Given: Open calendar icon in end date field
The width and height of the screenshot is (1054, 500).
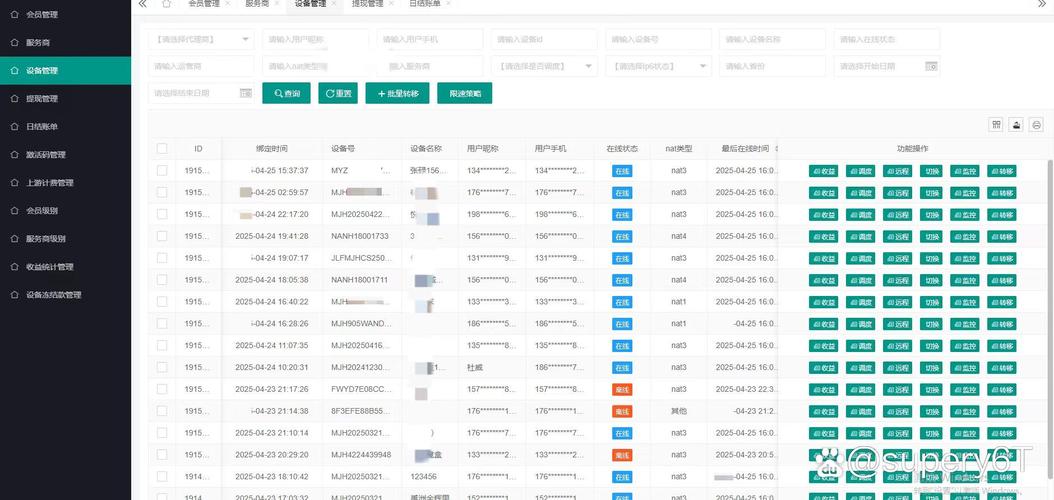Looking at the screenshot, I should (x=245, y=93).
